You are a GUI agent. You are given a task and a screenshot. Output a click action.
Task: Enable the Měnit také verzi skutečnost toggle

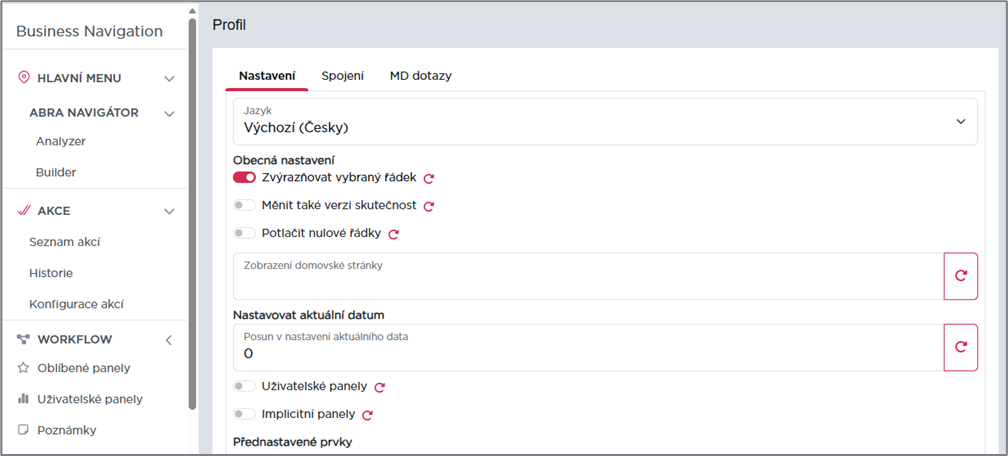pos(244,205)
